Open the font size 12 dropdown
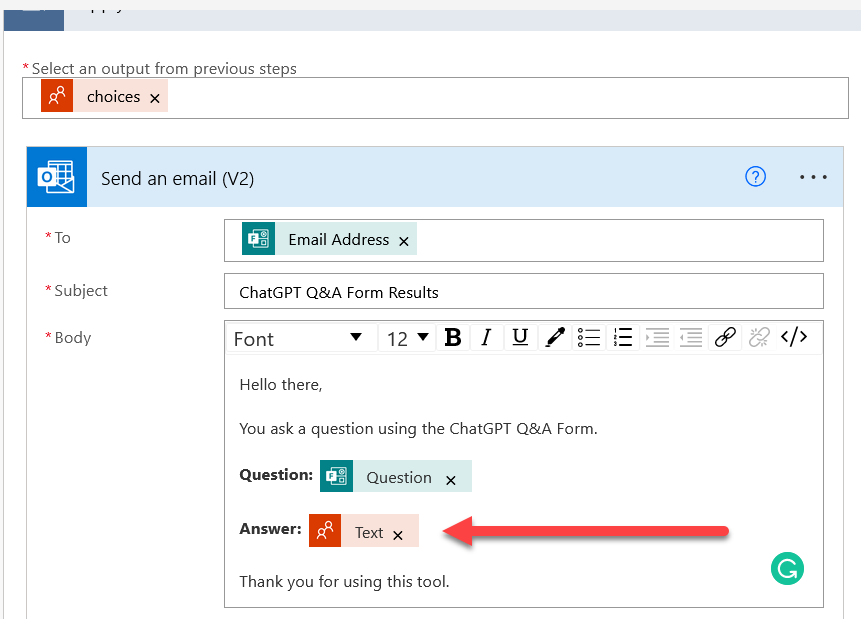 (407, 338)
